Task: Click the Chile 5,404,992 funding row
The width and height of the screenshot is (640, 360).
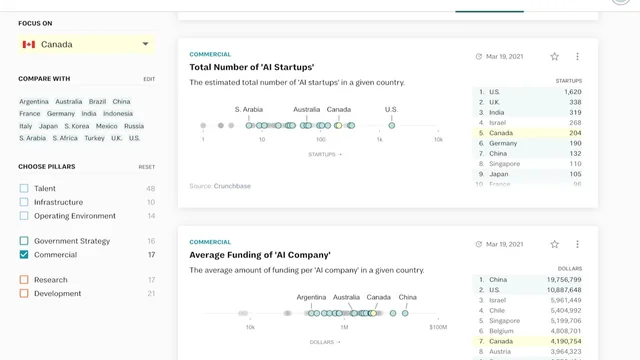Action: pyautogui.click(x=528, y=310)
